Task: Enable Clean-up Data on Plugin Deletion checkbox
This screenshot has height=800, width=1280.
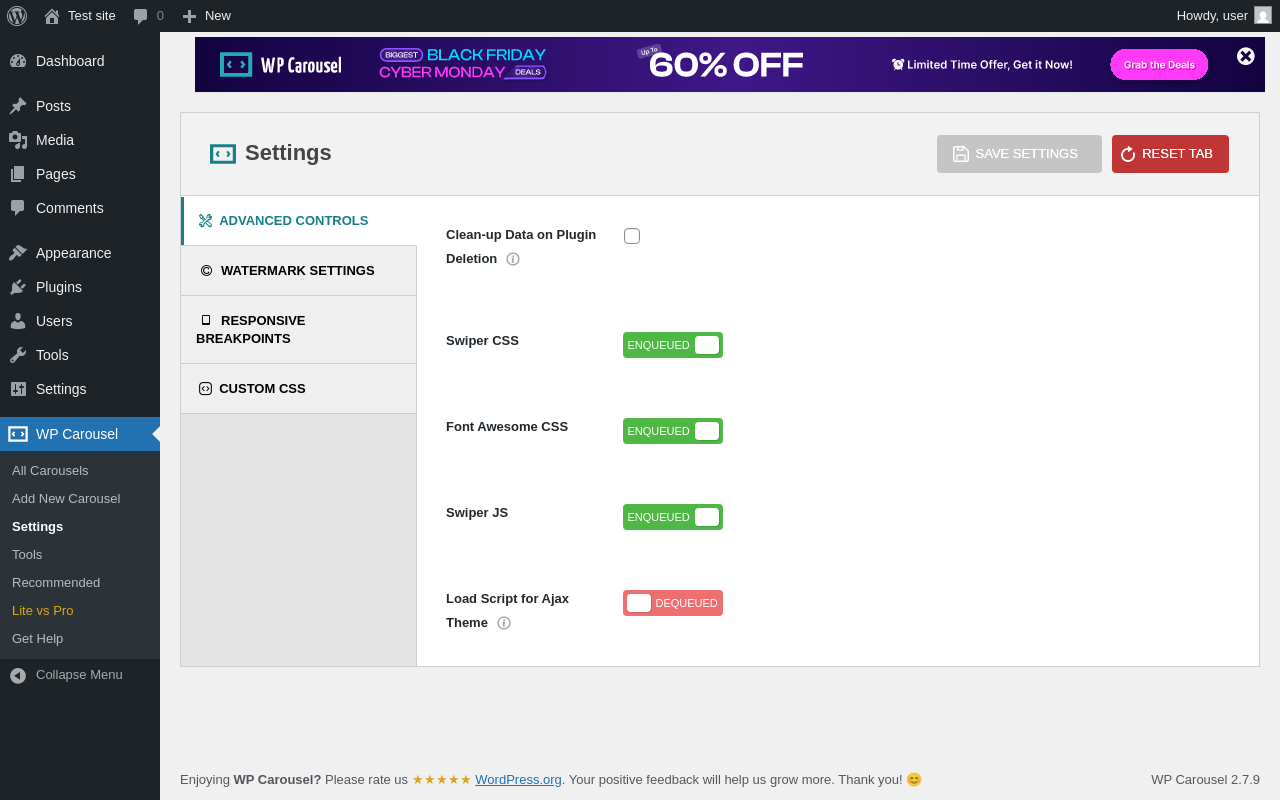Action: (x=632, y=236)
